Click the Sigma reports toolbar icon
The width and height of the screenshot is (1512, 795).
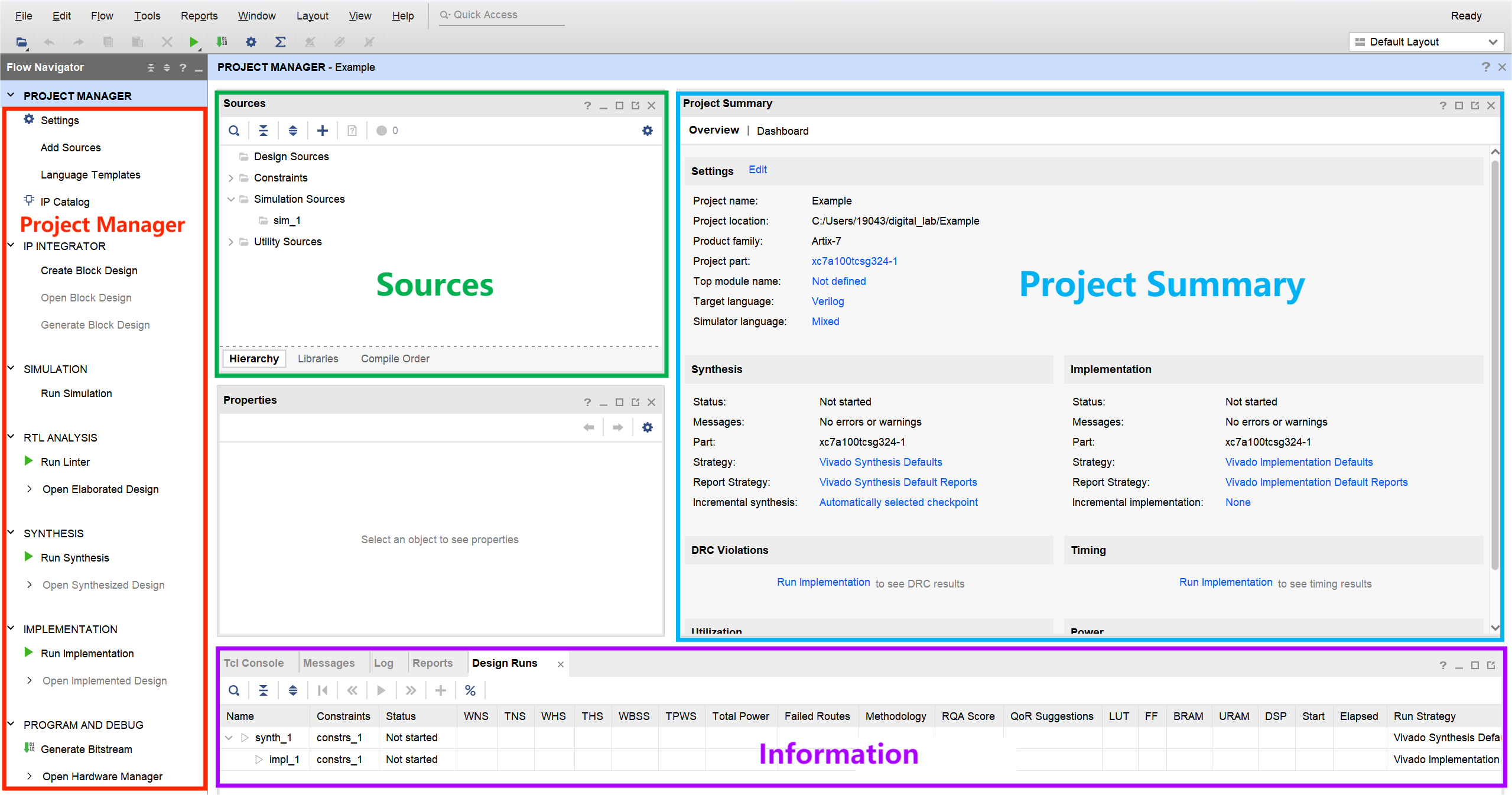pos(280,42)
